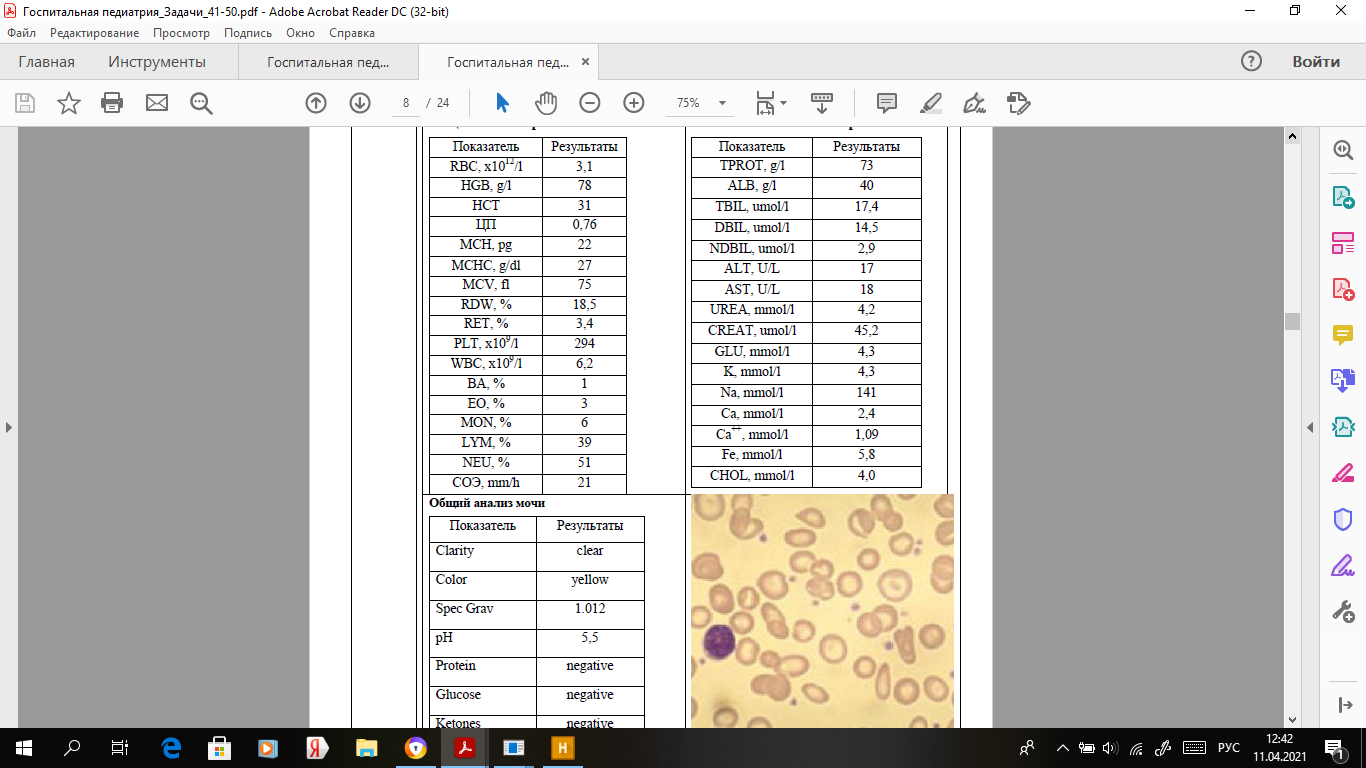Zoom out with the minus button
The width and height of the screenshot is (1366, 768).
pyautogui.click(x=590, y=103)
